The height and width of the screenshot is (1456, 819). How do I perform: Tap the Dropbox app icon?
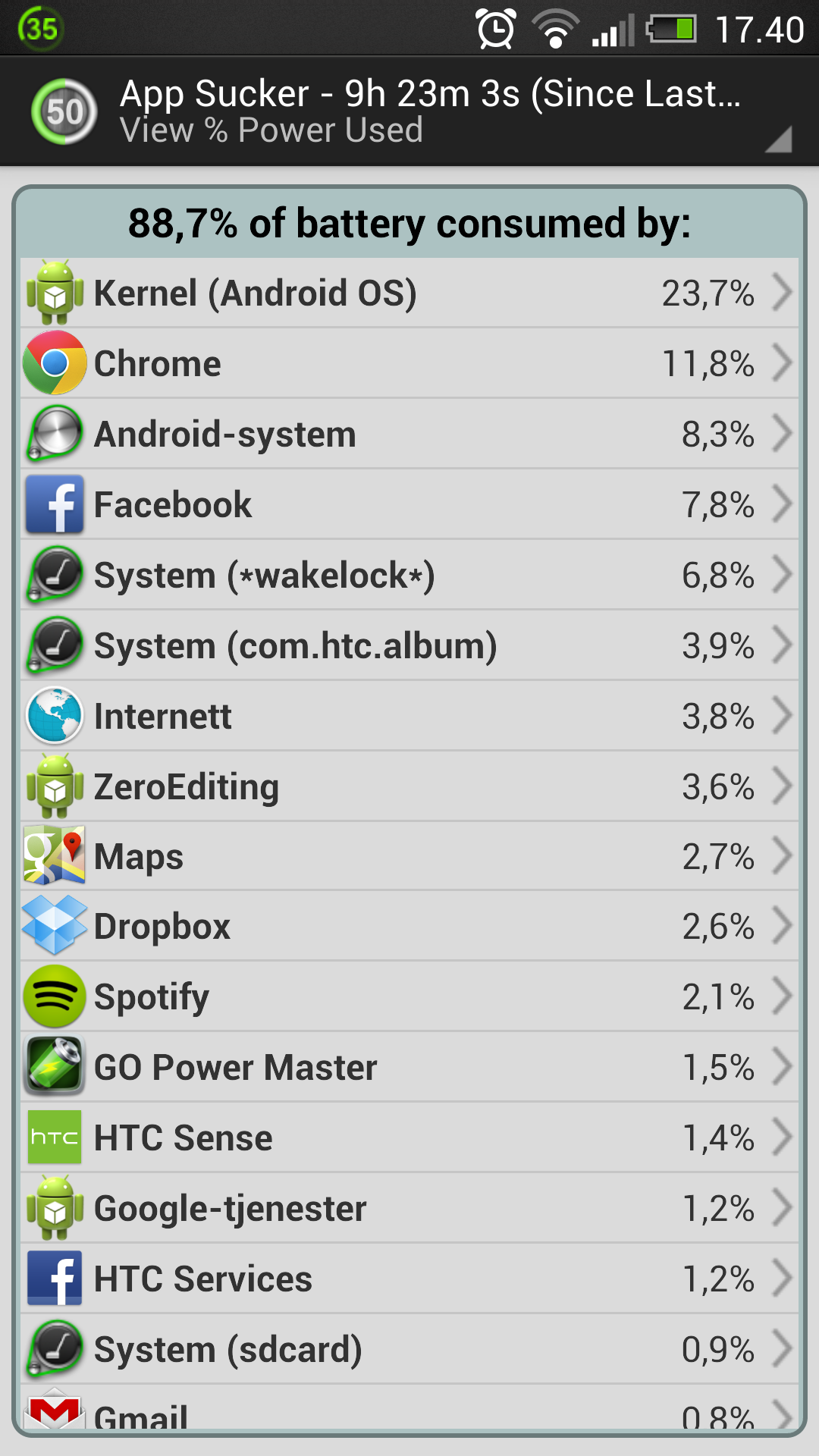55,925
